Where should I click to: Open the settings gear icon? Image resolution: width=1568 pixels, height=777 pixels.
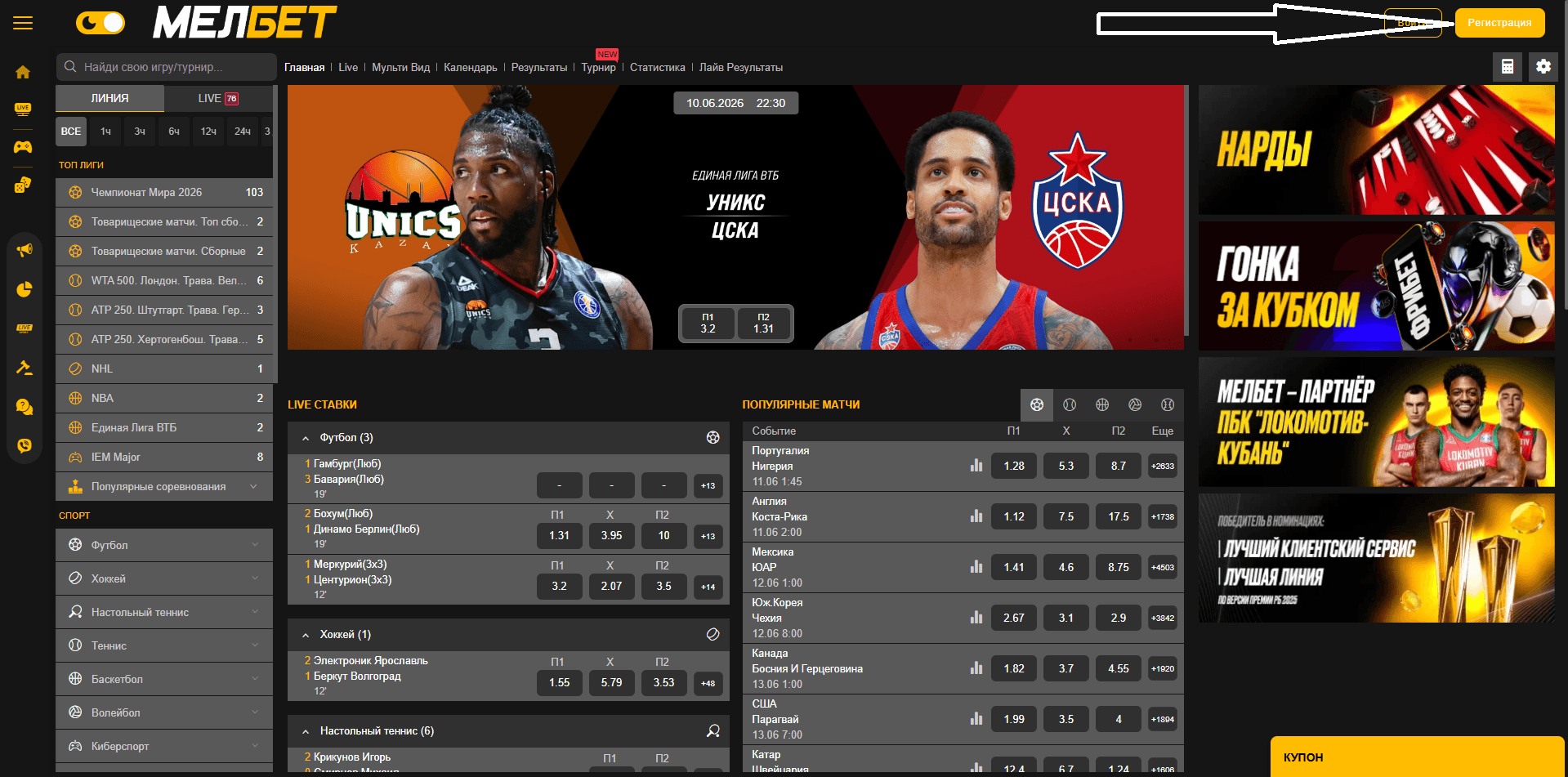click(x=1543, y=67)
